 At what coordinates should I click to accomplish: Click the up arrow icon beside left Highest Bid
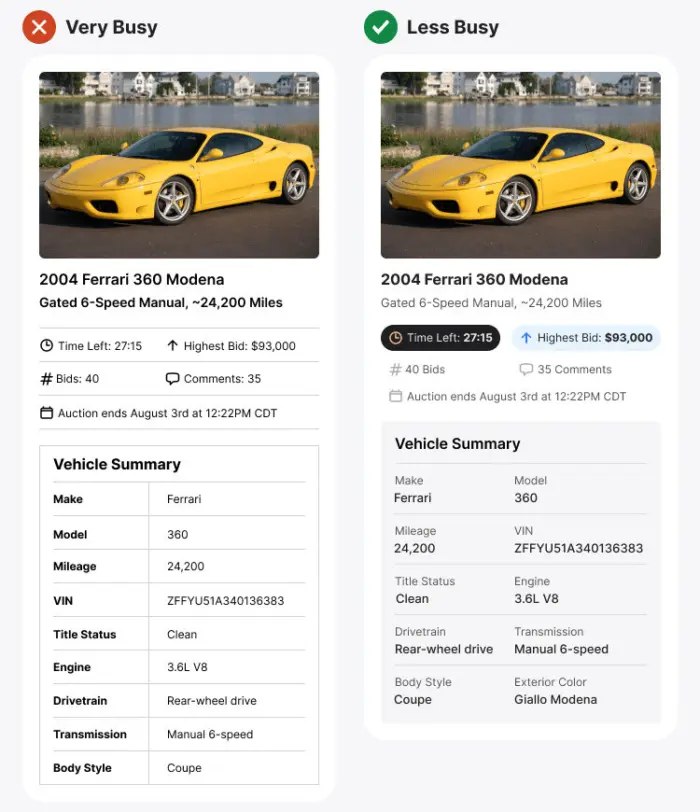172,346
